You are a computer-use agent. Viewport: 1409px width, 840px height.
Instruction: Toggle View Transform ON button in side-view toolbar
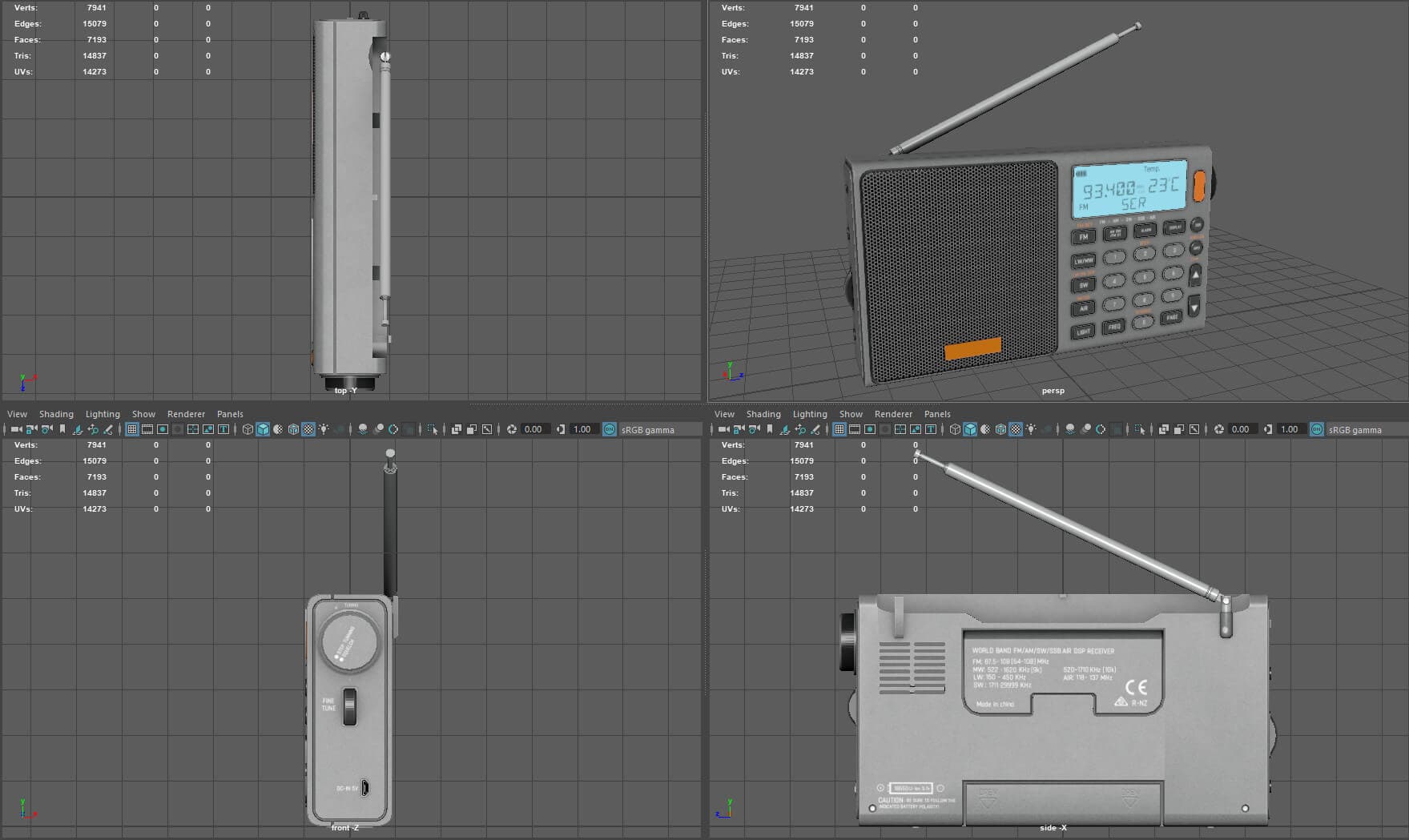1316,429
